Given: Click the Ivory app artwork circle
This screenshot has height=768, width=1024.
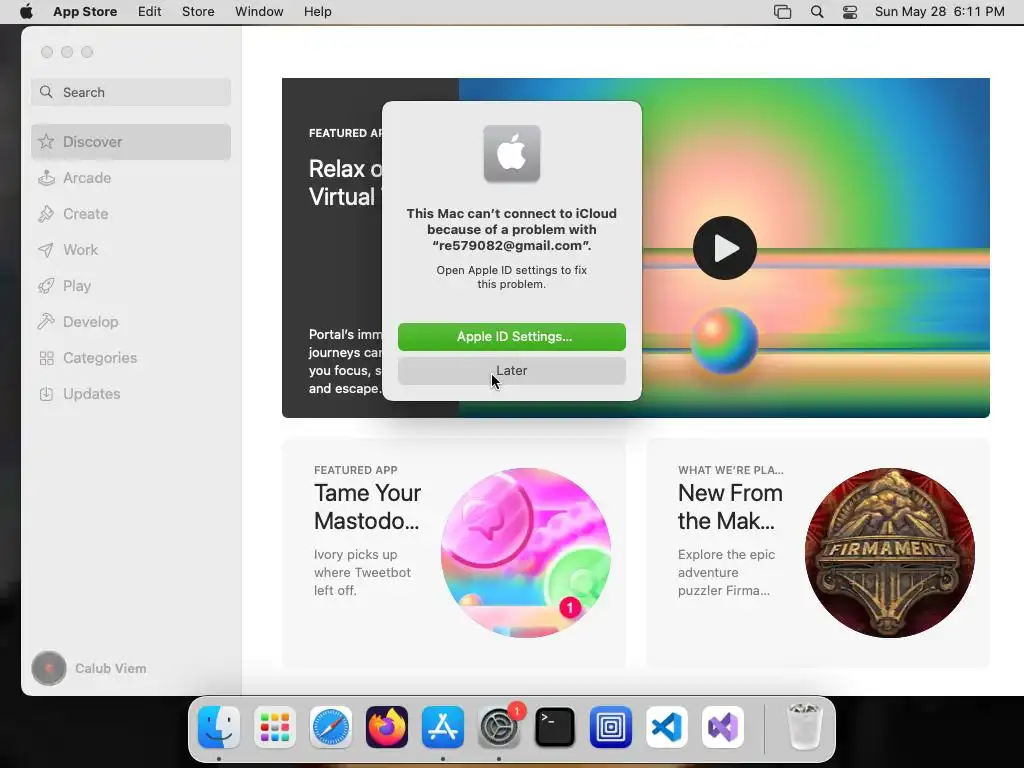Looking at the screenshot, I should pos(526,552).
